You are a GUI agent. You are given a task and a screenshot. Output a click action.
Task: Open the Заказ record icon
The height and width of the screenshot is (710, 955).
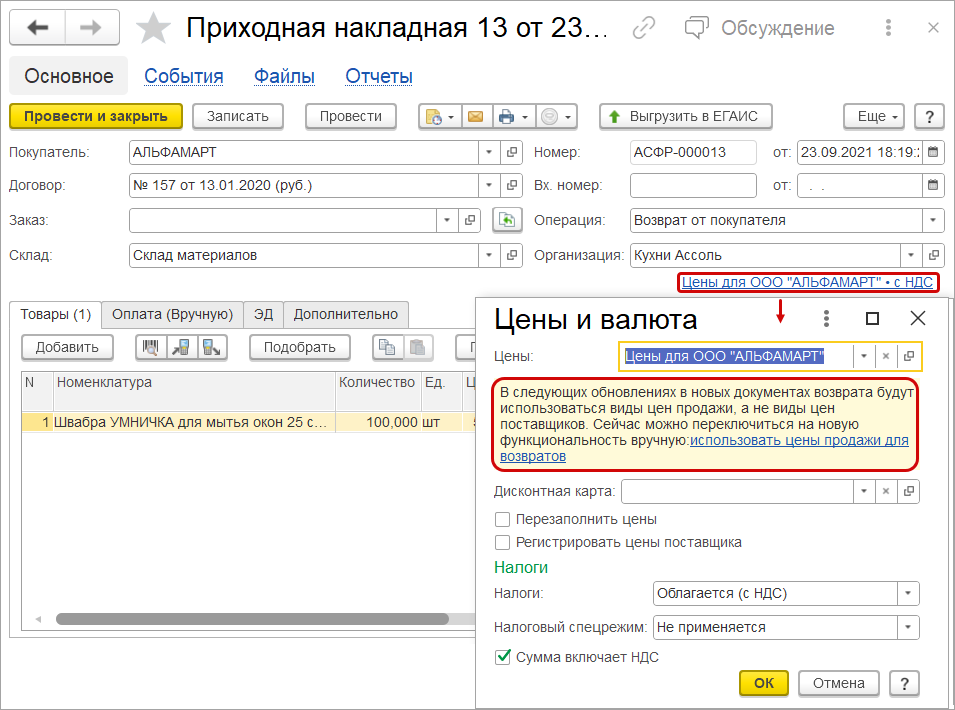[470, 220]
